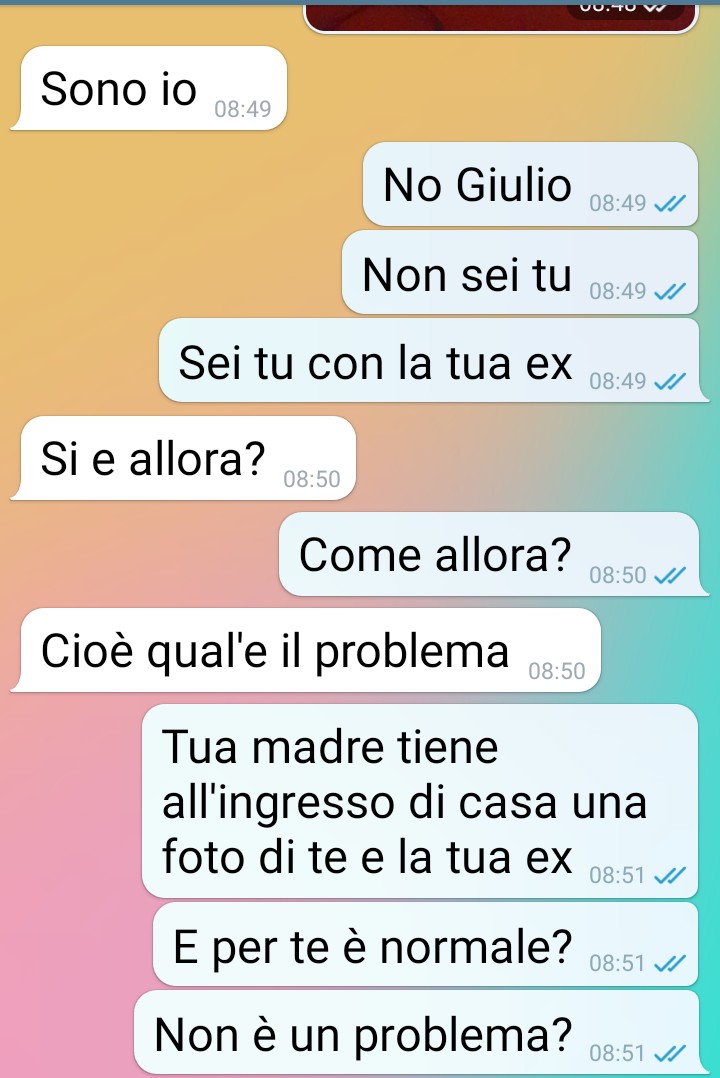Tap double-check icon on 'Sei tu con la tua ex'
Screen dimensions: 720x1078
pos(669,381)
